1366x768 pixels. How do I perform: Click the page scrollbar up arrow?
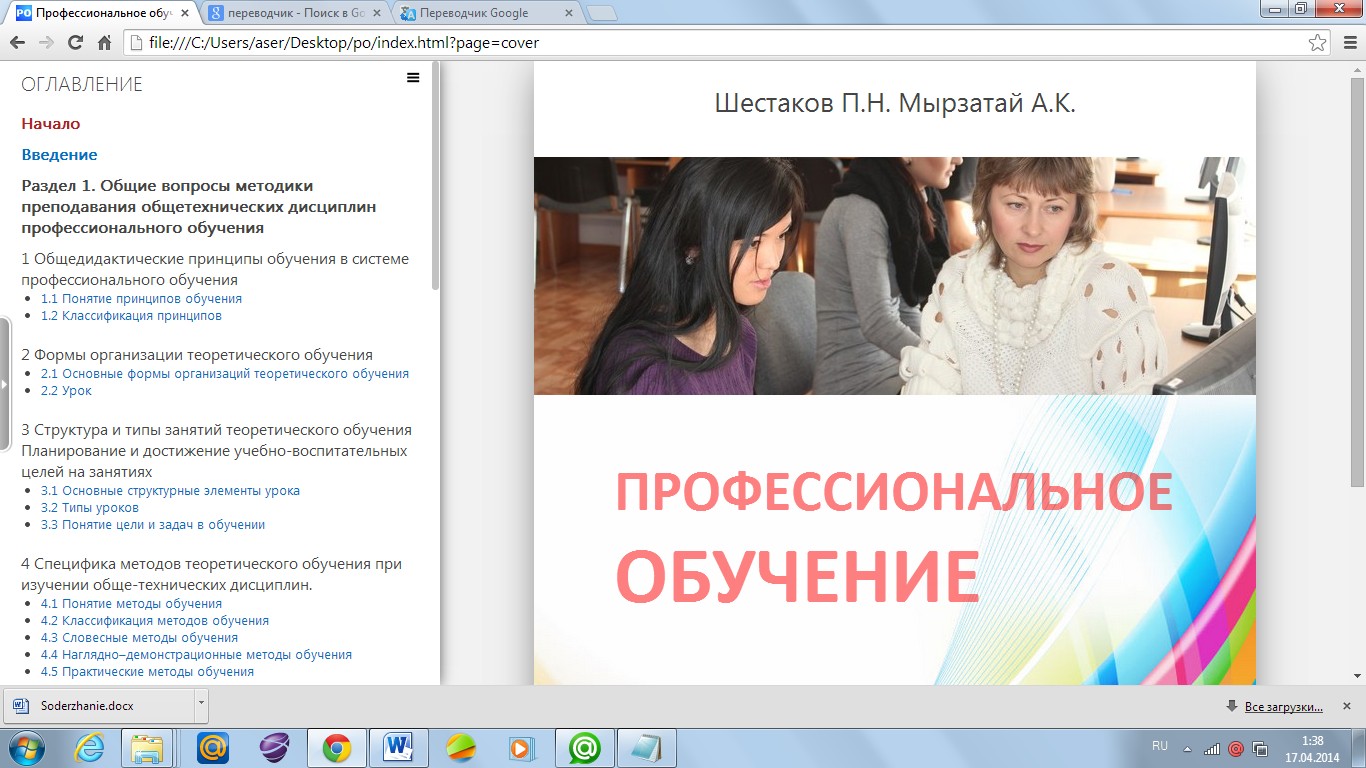point(1358,68)
